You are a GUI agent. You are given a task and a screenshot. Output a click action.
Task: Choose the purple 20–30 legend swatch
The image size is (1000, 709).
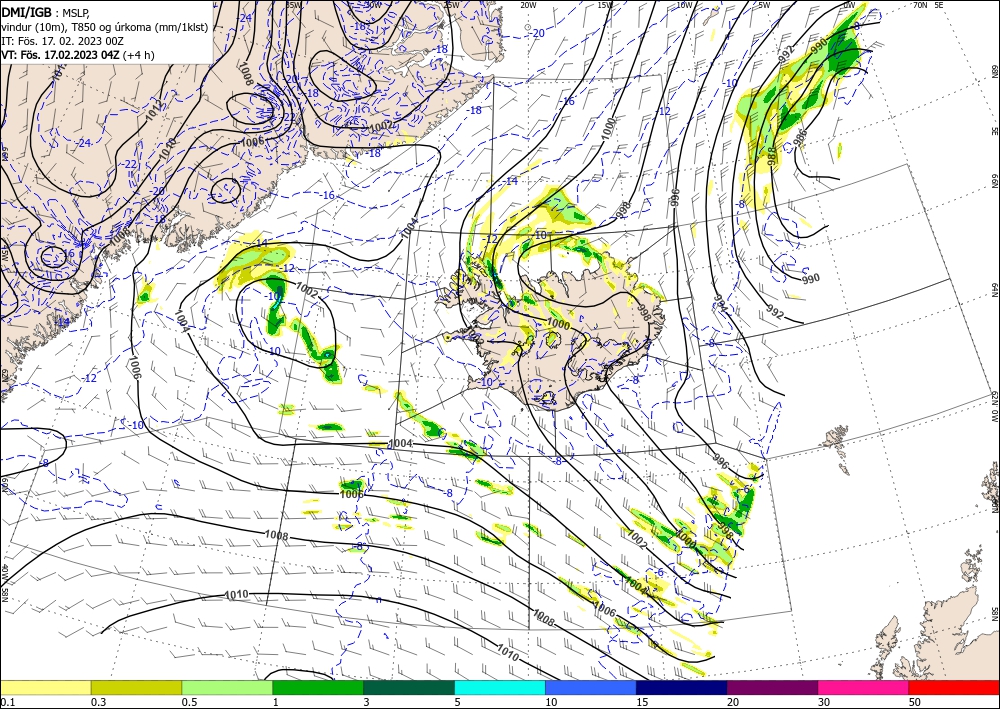[x=772, y=687]
